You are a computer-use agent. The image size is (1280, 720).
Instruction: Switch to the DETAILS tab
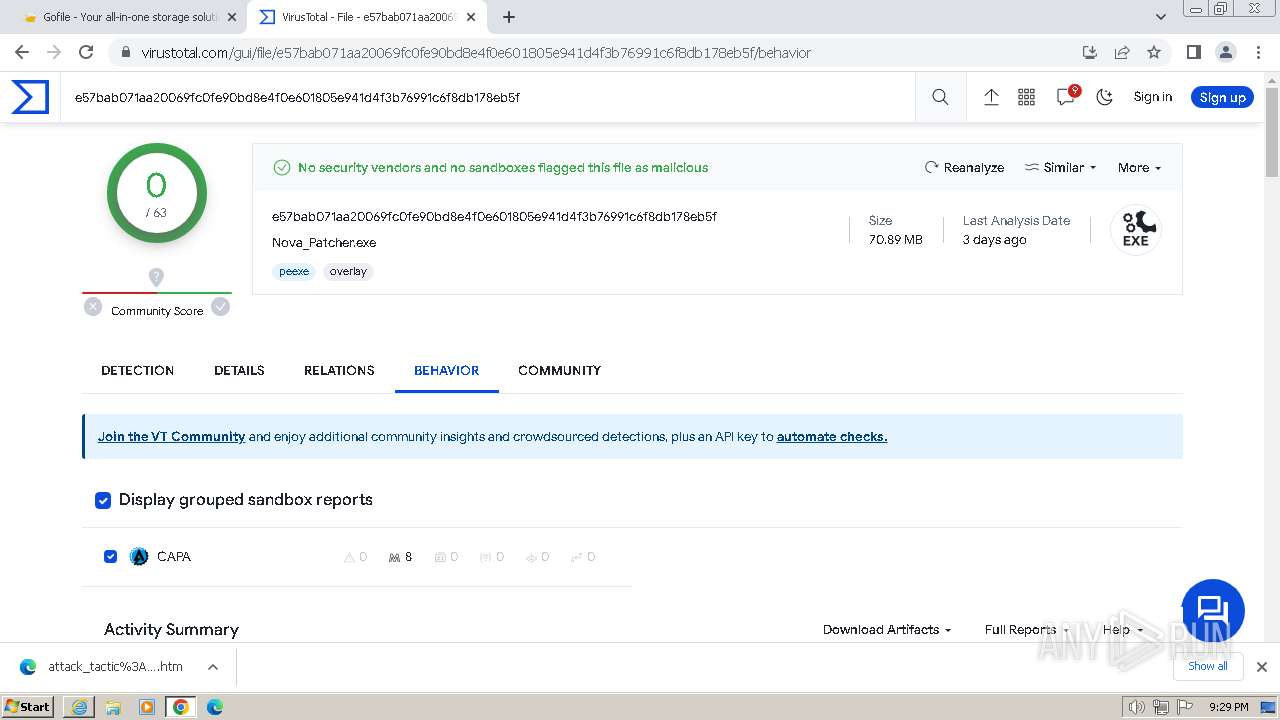239,370
